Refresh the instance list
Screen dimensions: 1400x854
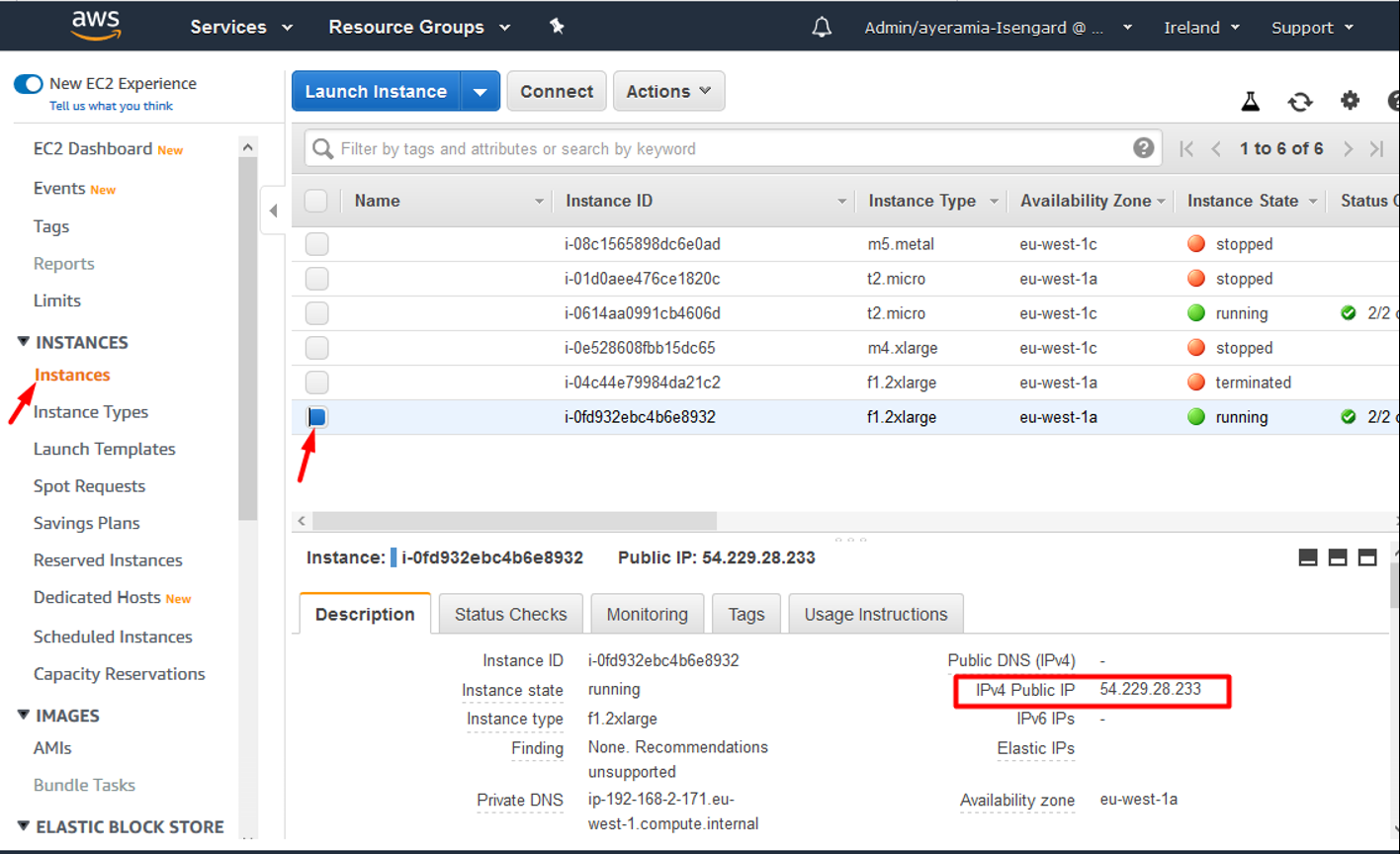(x=1300, y=101)
